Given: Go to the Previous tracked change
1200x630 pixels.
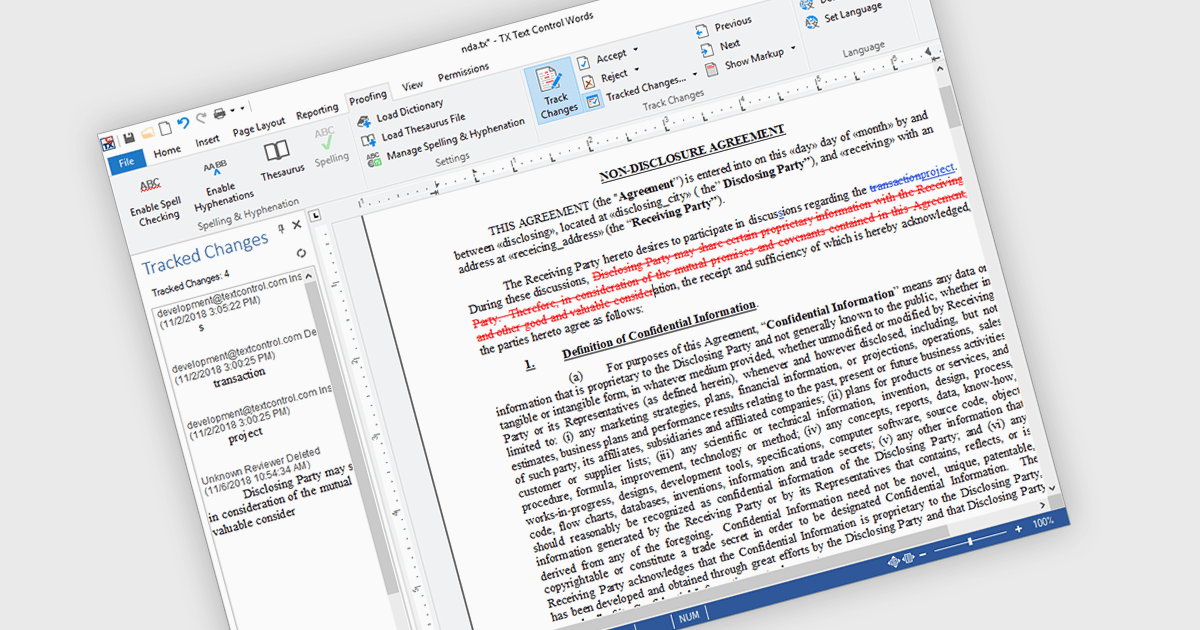Looking at the screenshot, I should (722, 25).
